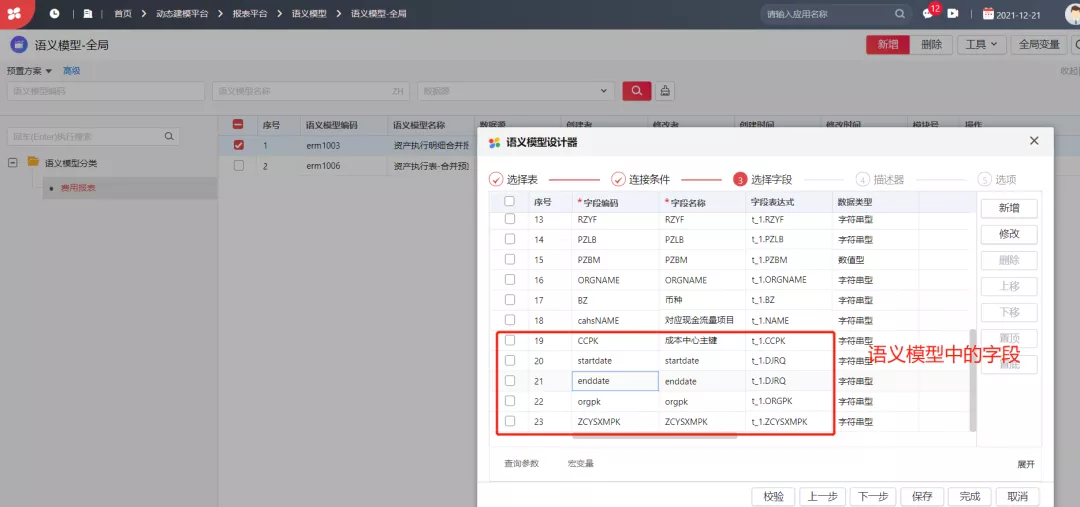Go to 报表平台 breadcrumb
This screenshot has width=1080, height=507.
pos(250,13)
